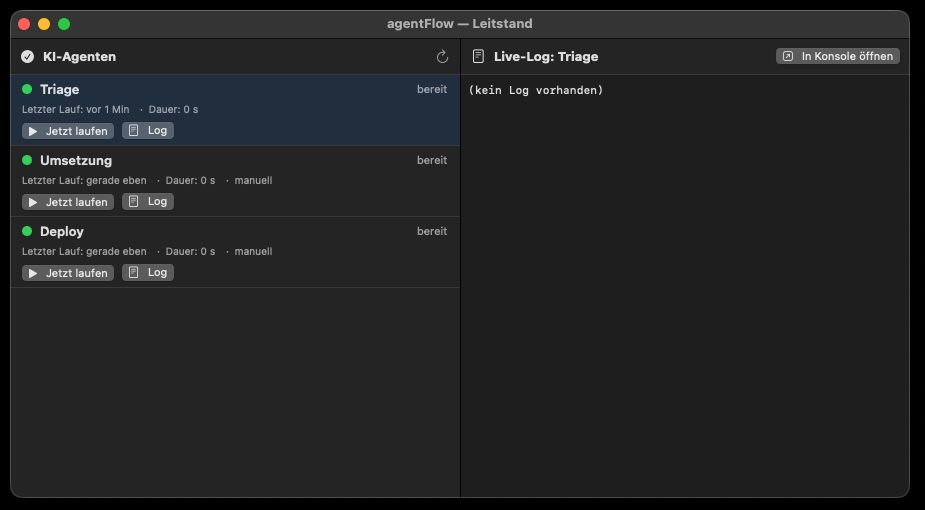The height and width of the screenshot is (510, 925).
Task: Click 'Letzter Lauf: gerade eben' under Deploy
Action: pos(84,251)
